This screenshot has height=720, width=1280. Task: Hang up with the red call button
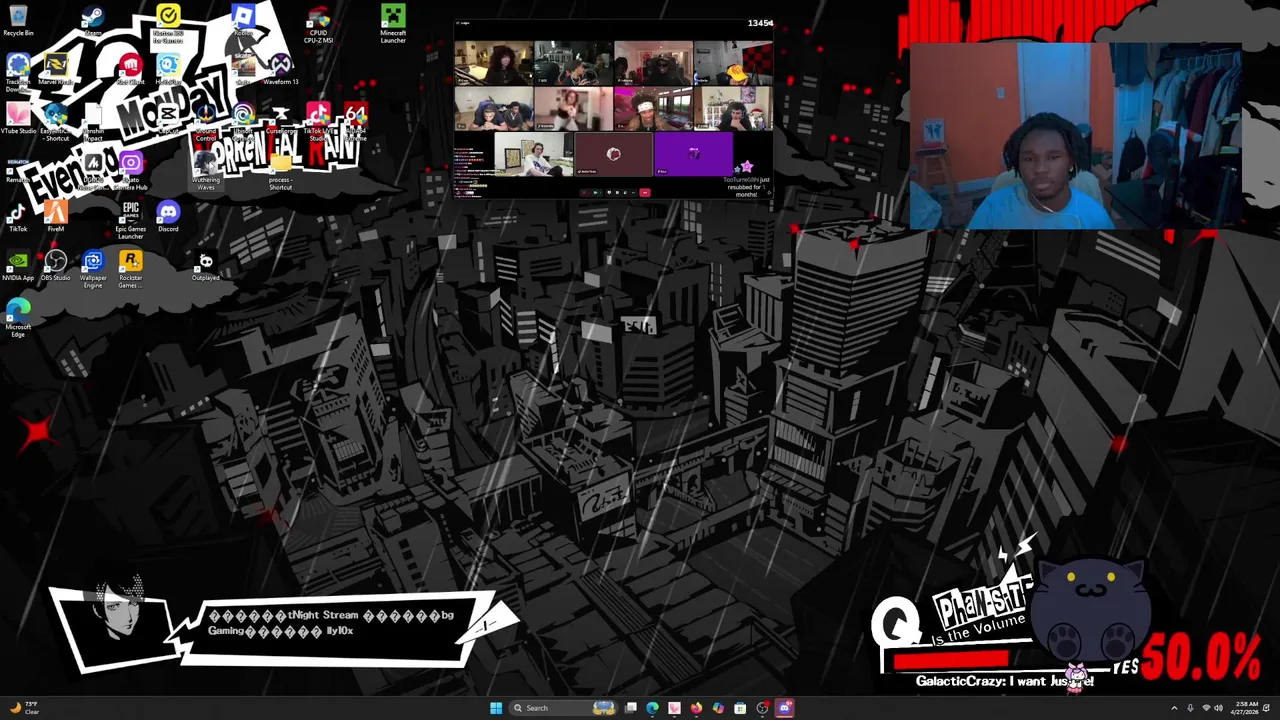click(x=645, y=192)
